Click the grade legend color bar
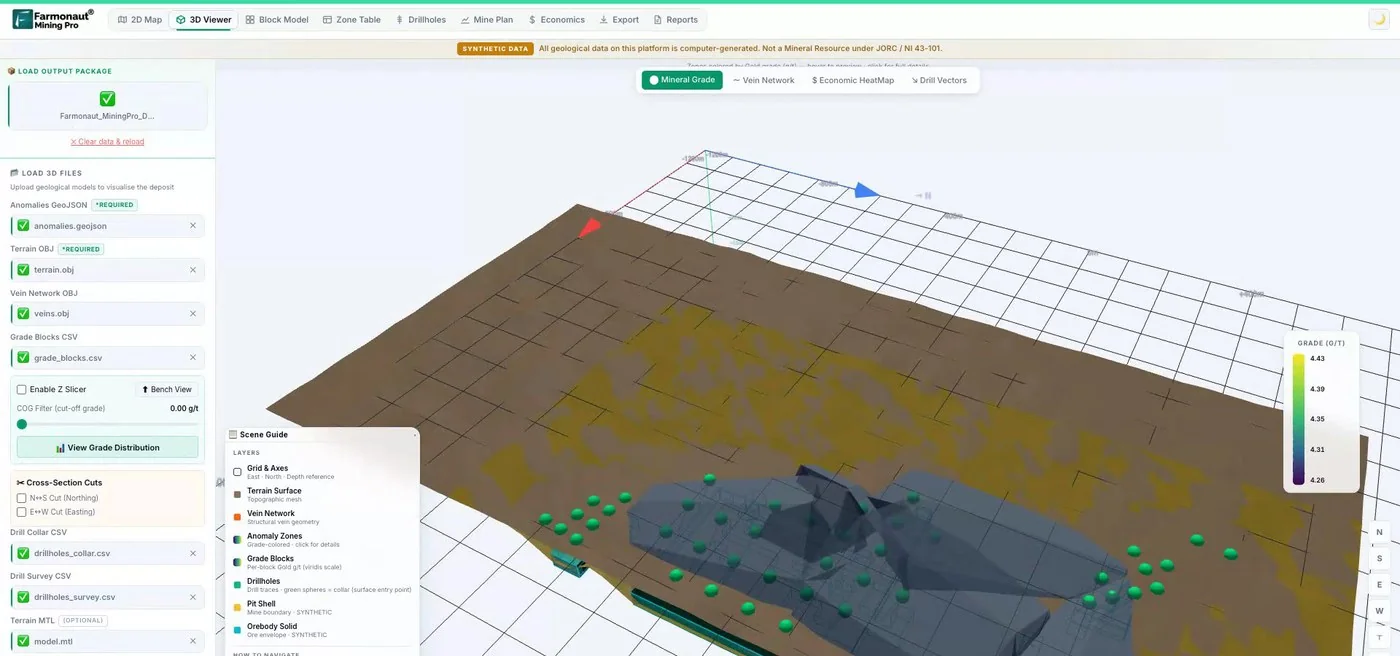Image resolution: width=1400 pixels, height=656 pixels. 1298,419
